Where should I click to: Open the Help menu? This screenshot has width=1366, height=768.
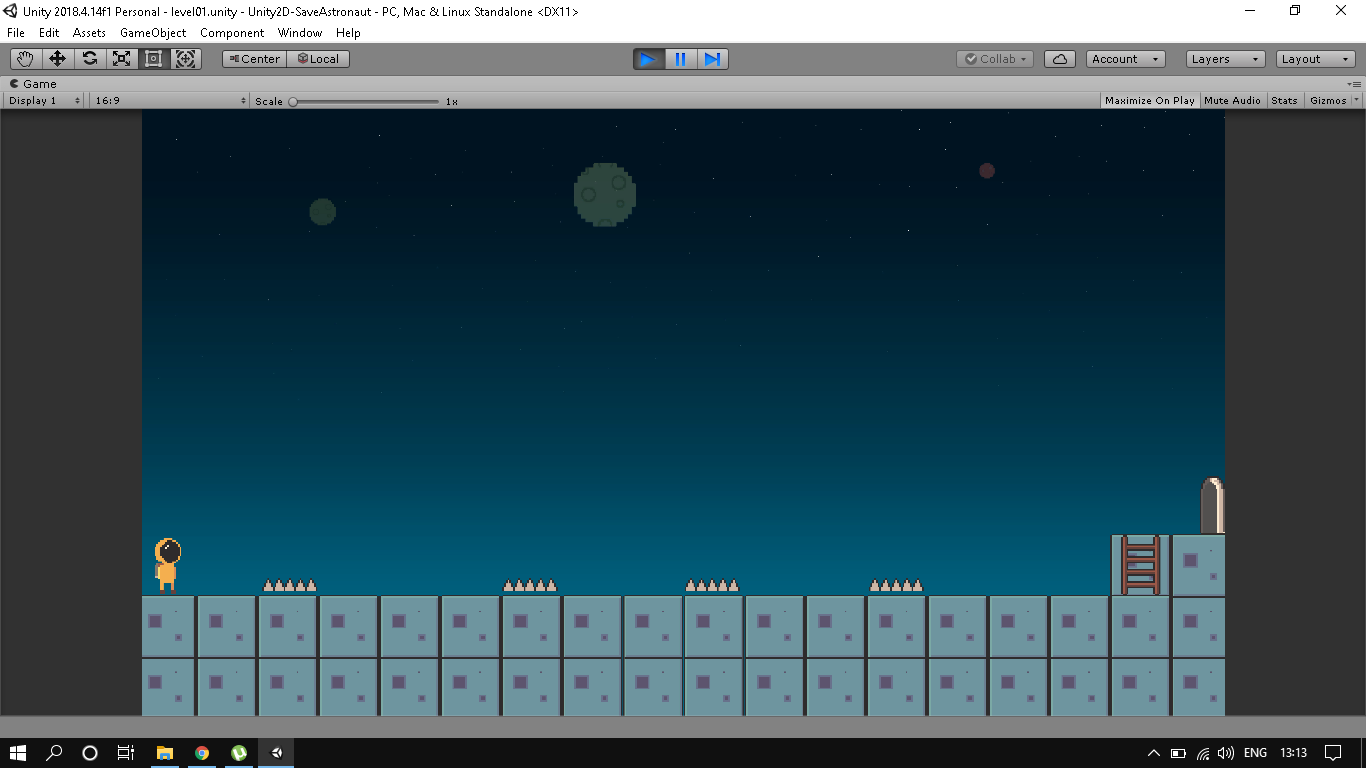tap(348, 33)
